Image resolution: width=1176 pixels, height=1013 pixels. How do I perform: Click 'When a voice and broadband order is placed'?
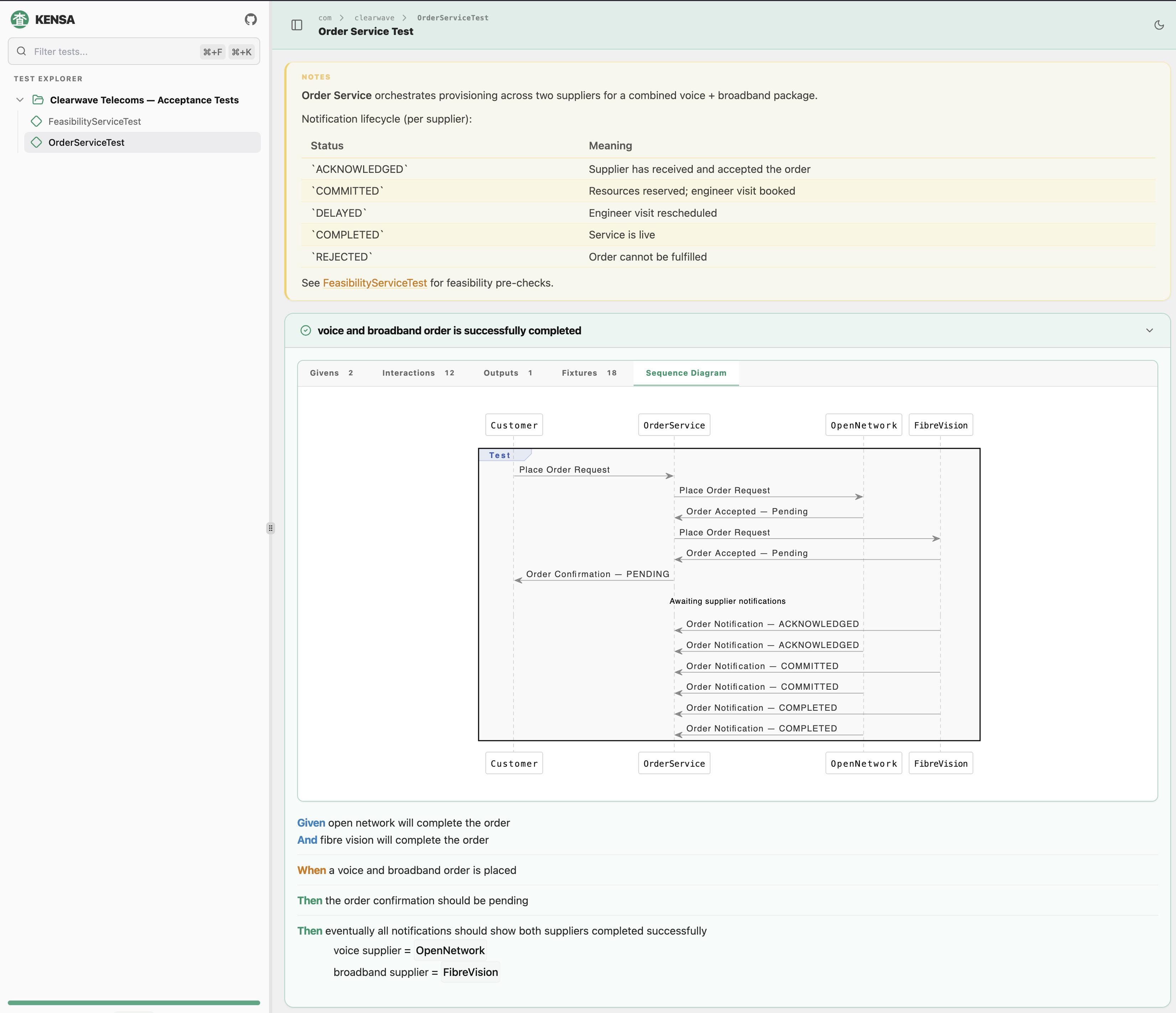tap(406, 870)
